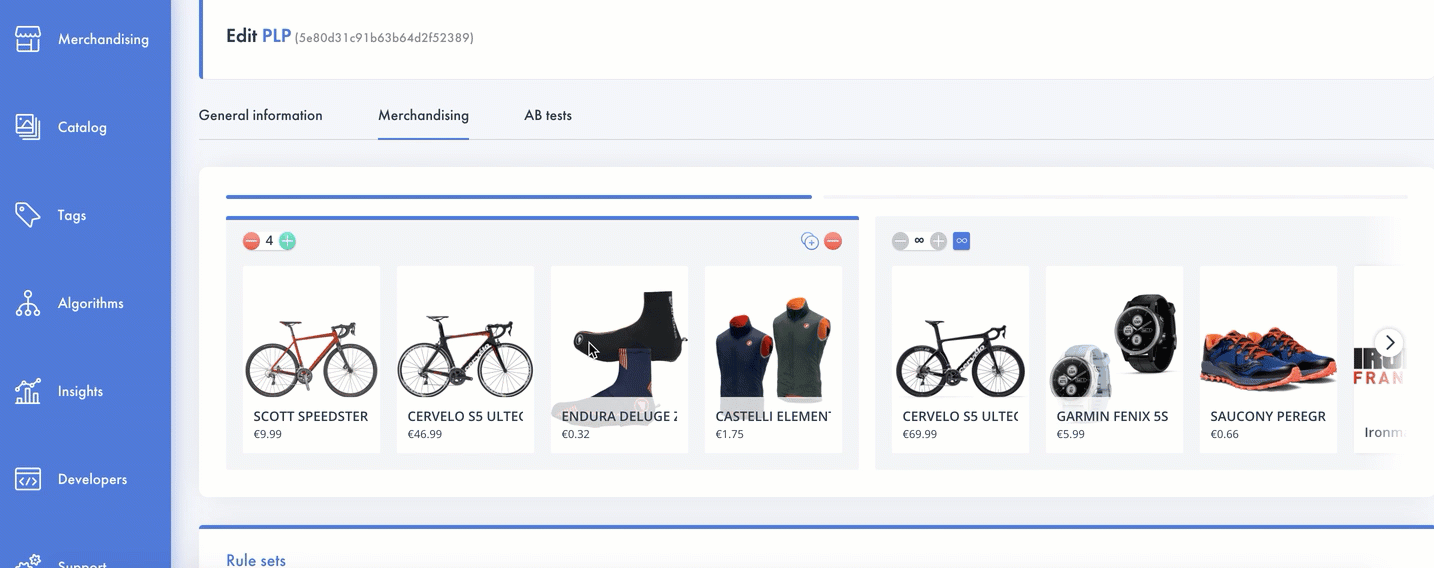Viewport: 1434px width, 568px height.
Task: Open the Algorithms section icon
Action: coord(28,303)
